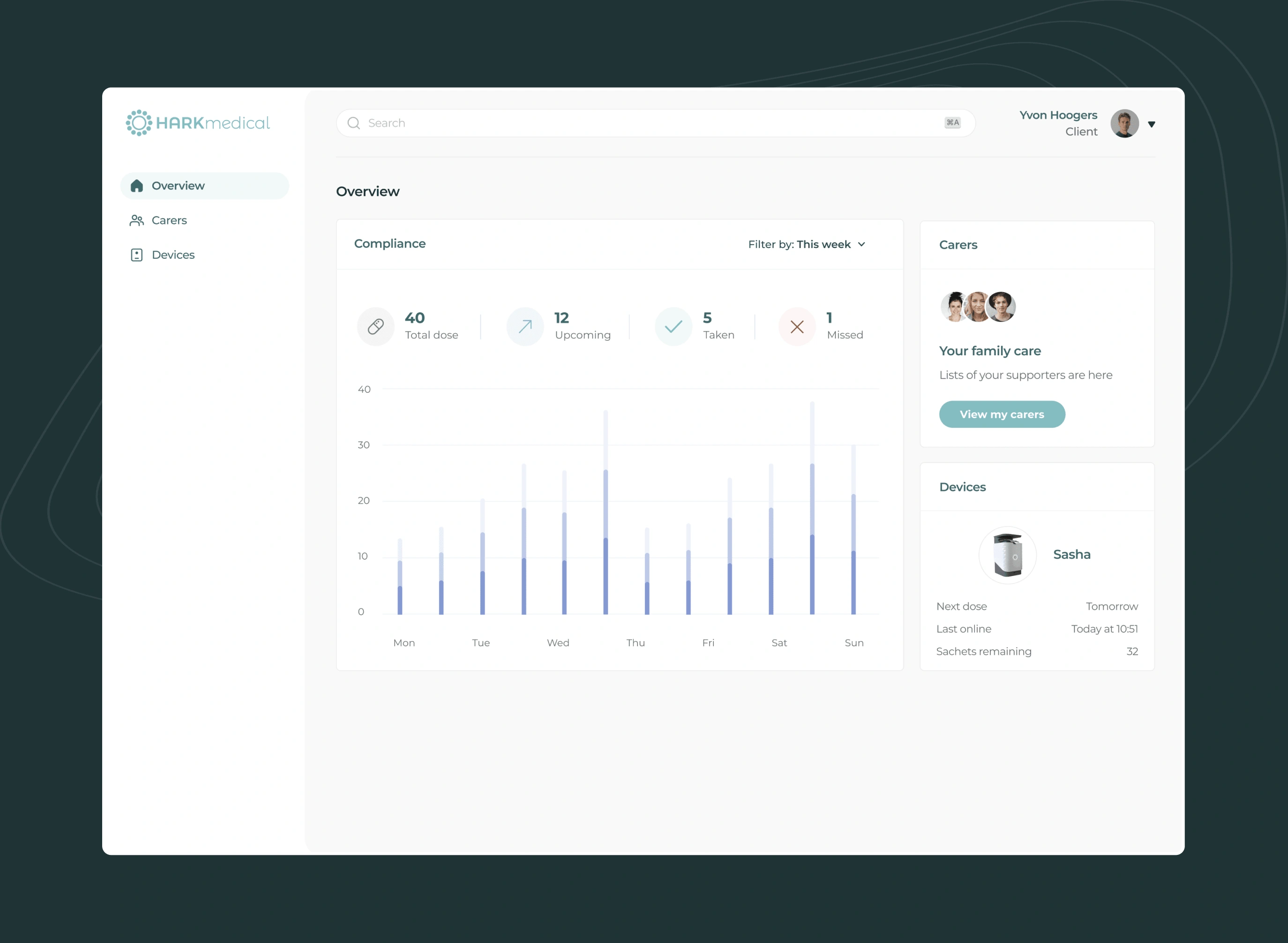Viewport: 1288px width, 943px height.
Task: Click the Missed cross icon
Action: [x=797, y=327]
